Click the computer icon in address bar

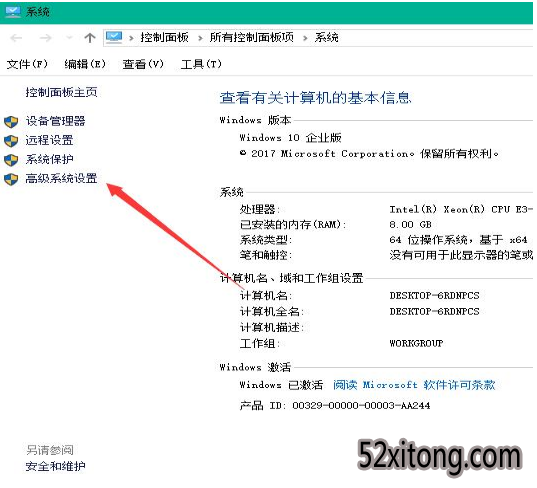(114, 37)
